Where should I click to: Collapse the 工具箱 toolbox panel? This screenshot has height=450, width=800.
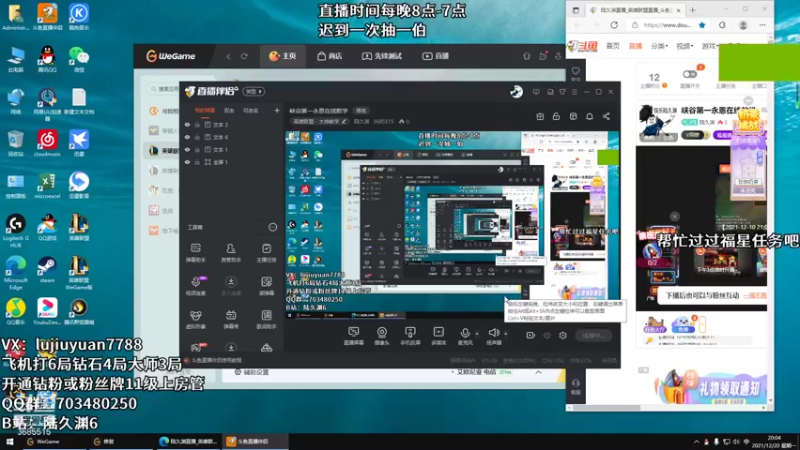(x=272, y=227)
